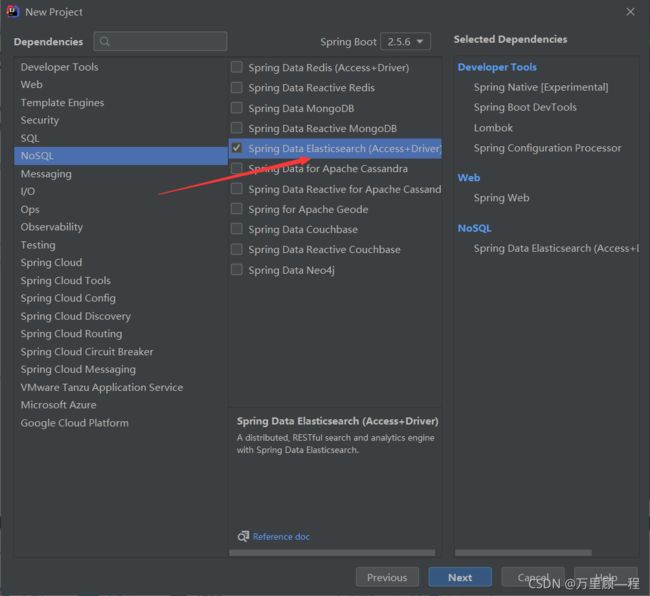Select the NoSQL category
This screenshot has height=596, width=650.
click(x=121, y=156)
